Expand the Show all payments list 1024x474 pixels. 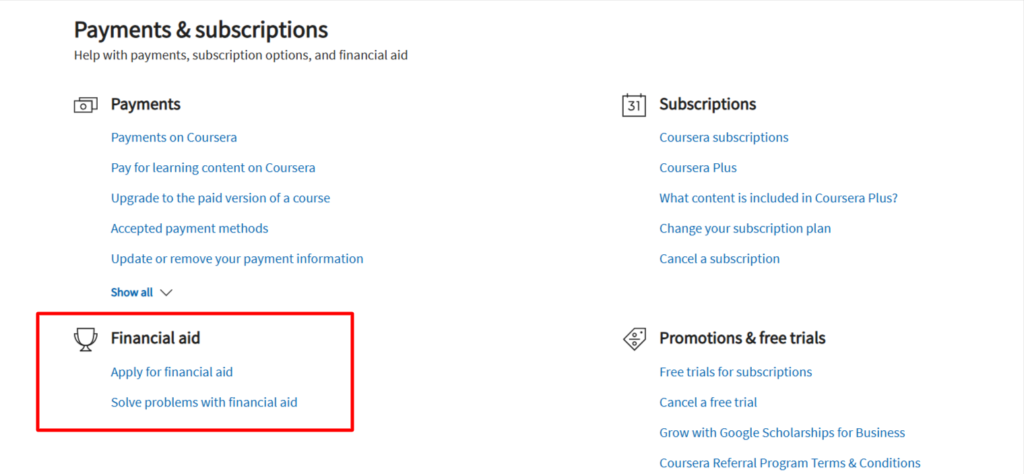(x=132, y=292)
